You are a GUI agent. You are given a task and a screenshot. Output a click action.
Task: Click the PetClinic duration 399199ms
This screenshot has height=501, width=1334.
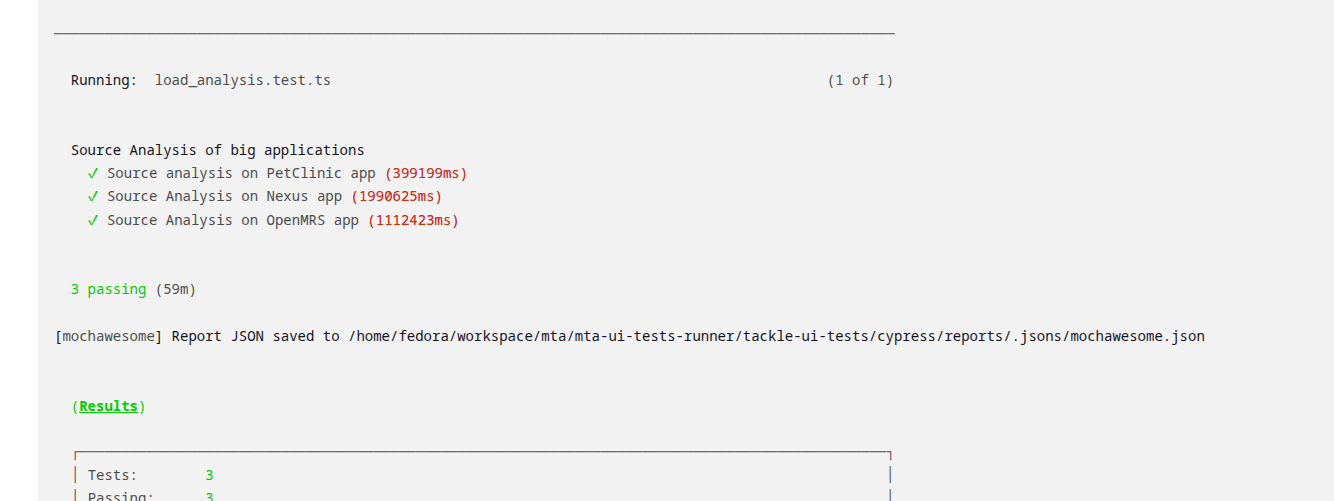click(426, 173)
